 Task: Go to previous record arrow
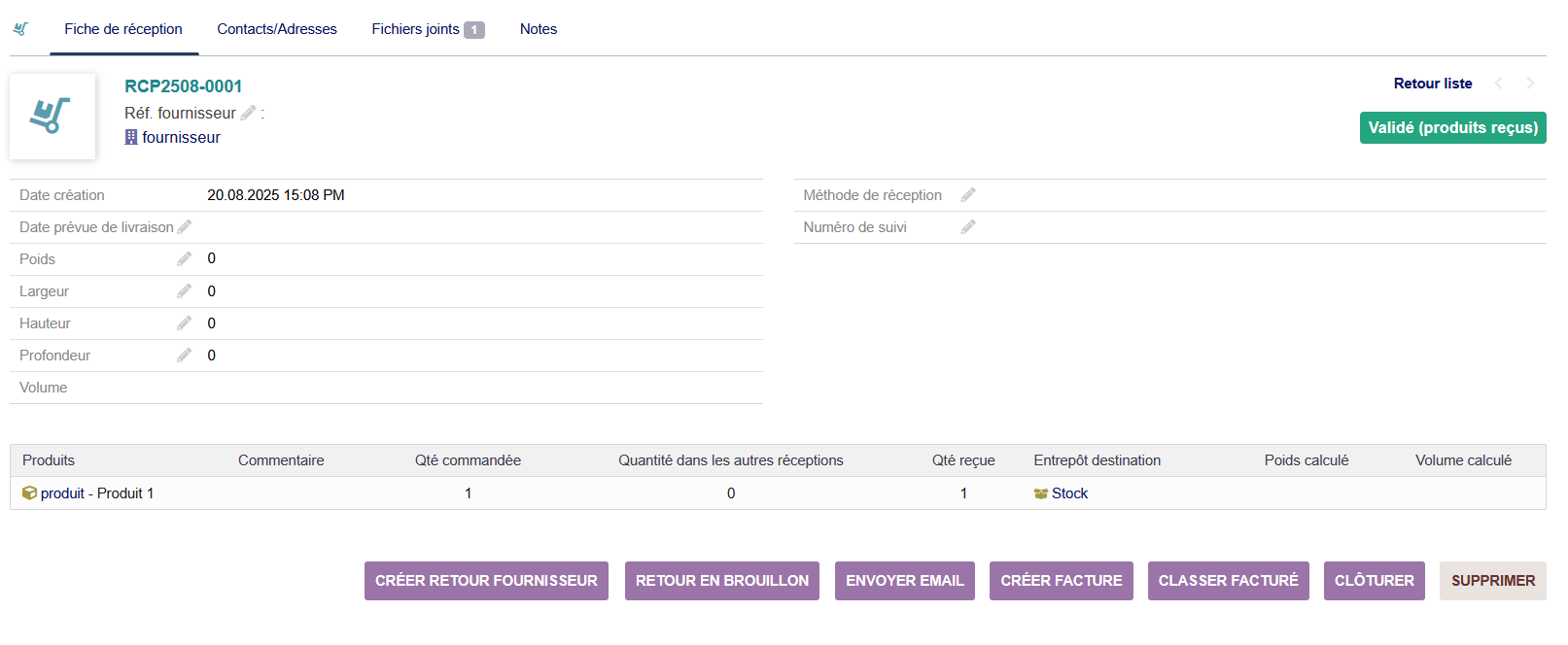[x=1499, y=84]
